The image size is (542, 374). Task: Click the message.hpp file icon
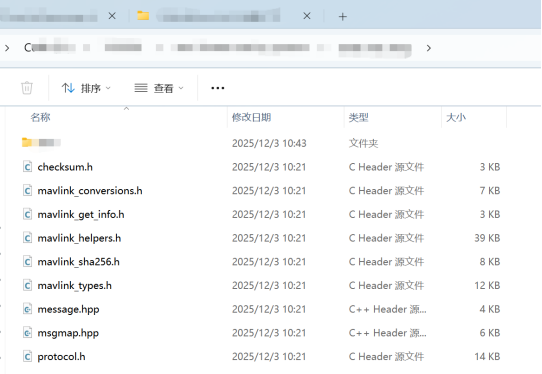click(x=28, y=309)
